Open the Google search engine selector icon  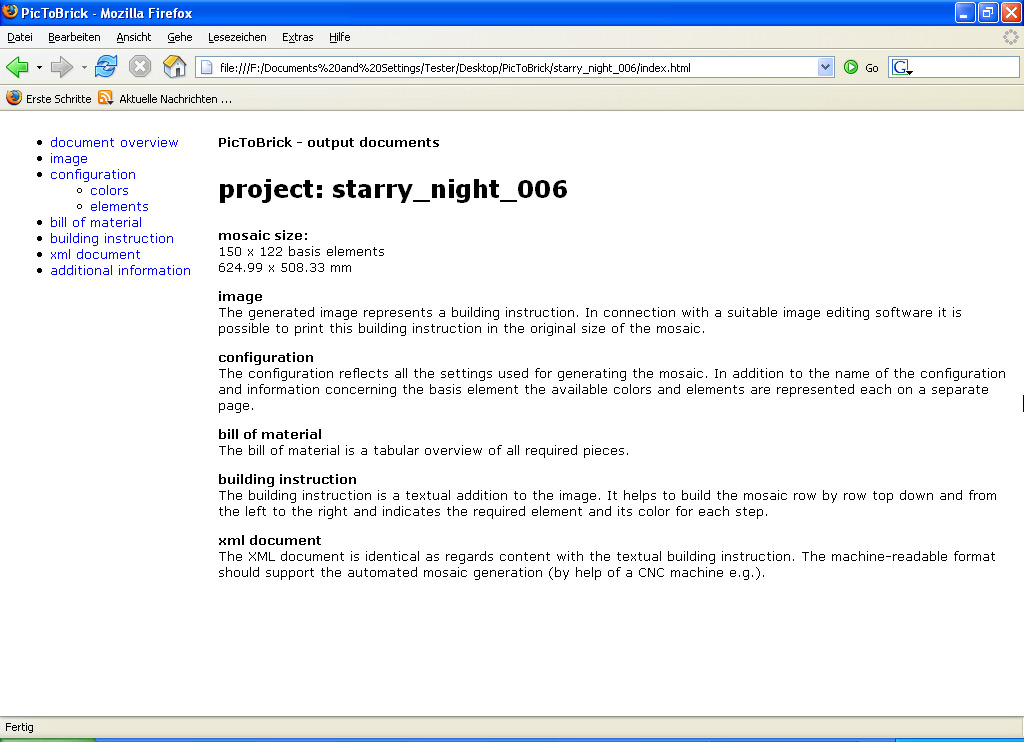pos(902,67)
